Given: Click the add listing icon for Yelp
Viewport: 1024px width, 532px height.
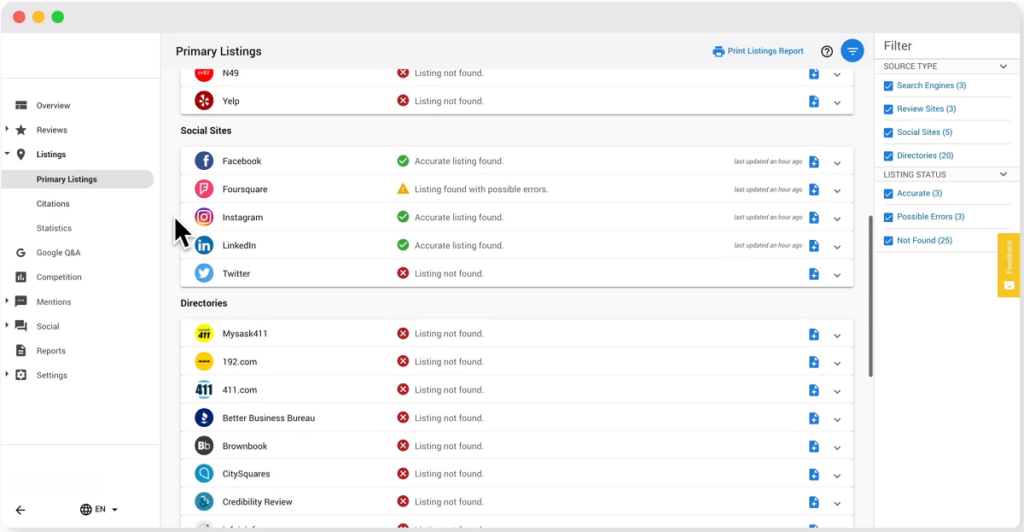Looking at the screenshot, I should point(814,102).
